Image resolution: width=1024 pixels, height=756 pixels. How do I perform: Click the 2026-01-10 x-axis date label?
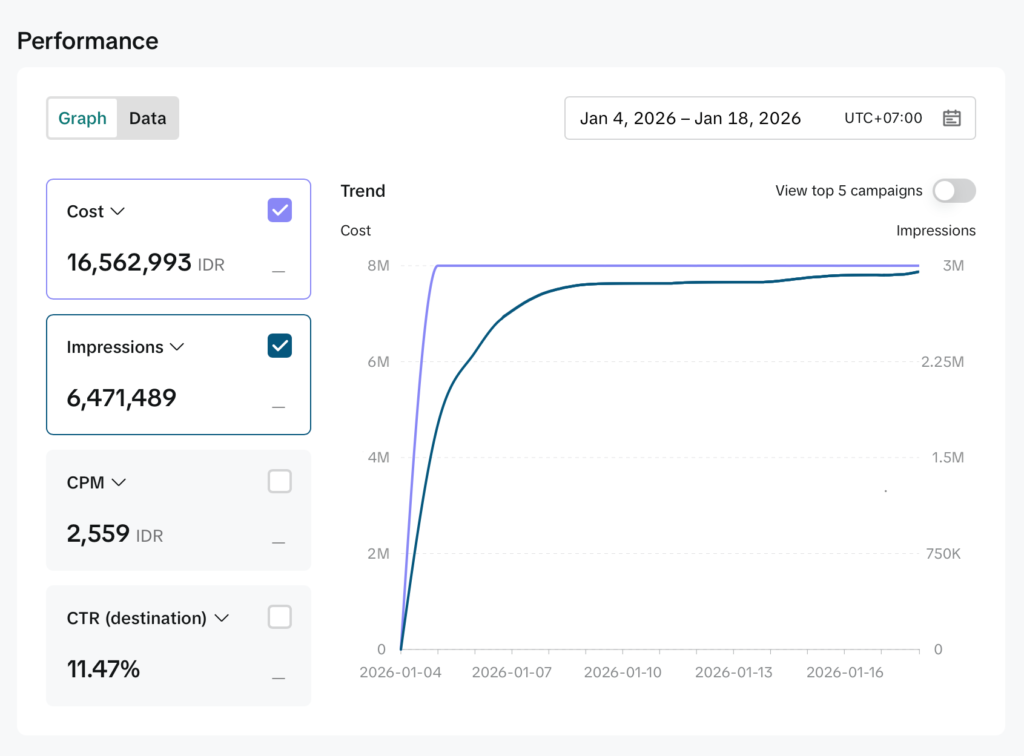point(623,673)
